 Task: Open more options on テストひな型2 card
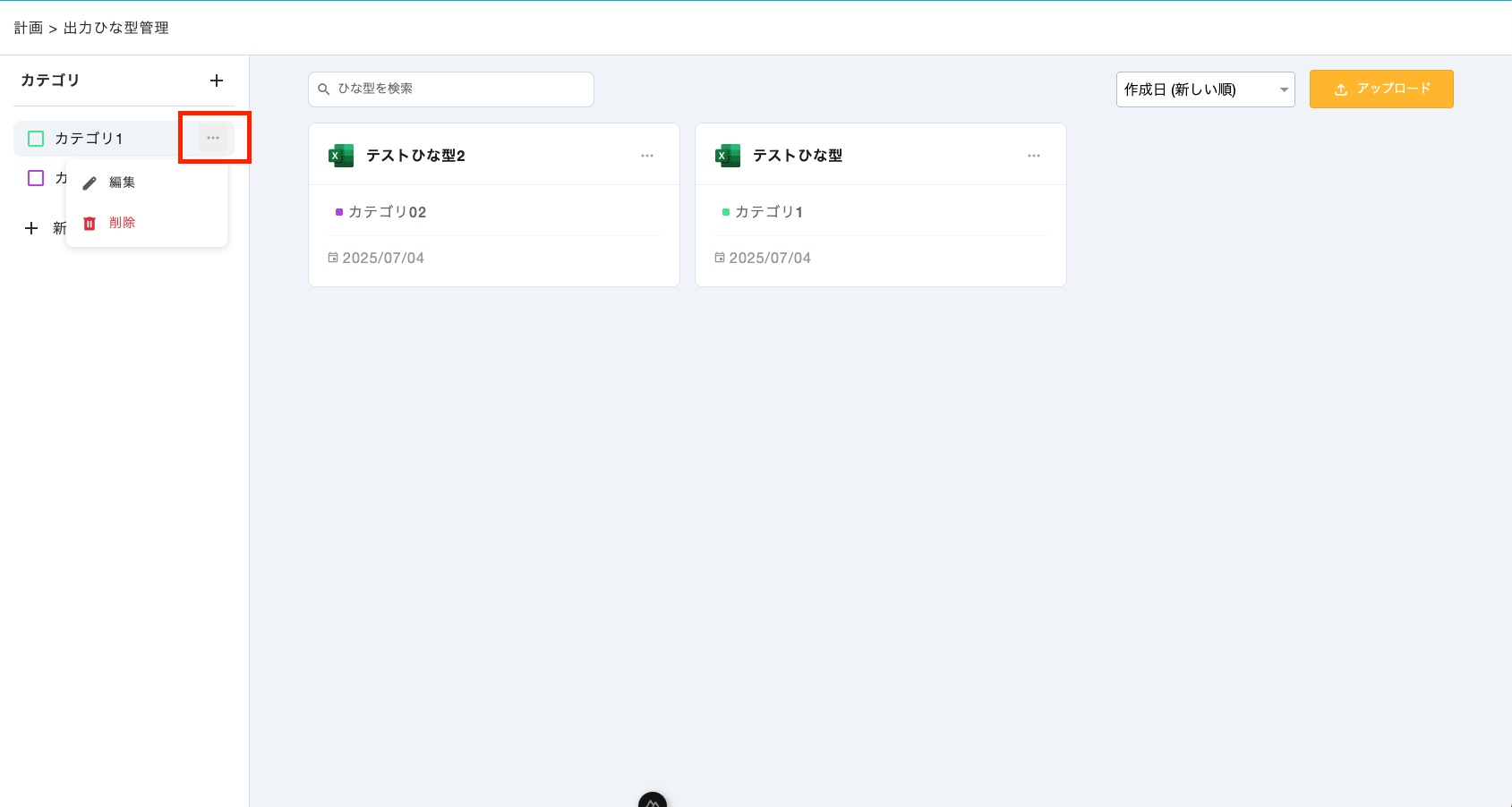(647, 156)
